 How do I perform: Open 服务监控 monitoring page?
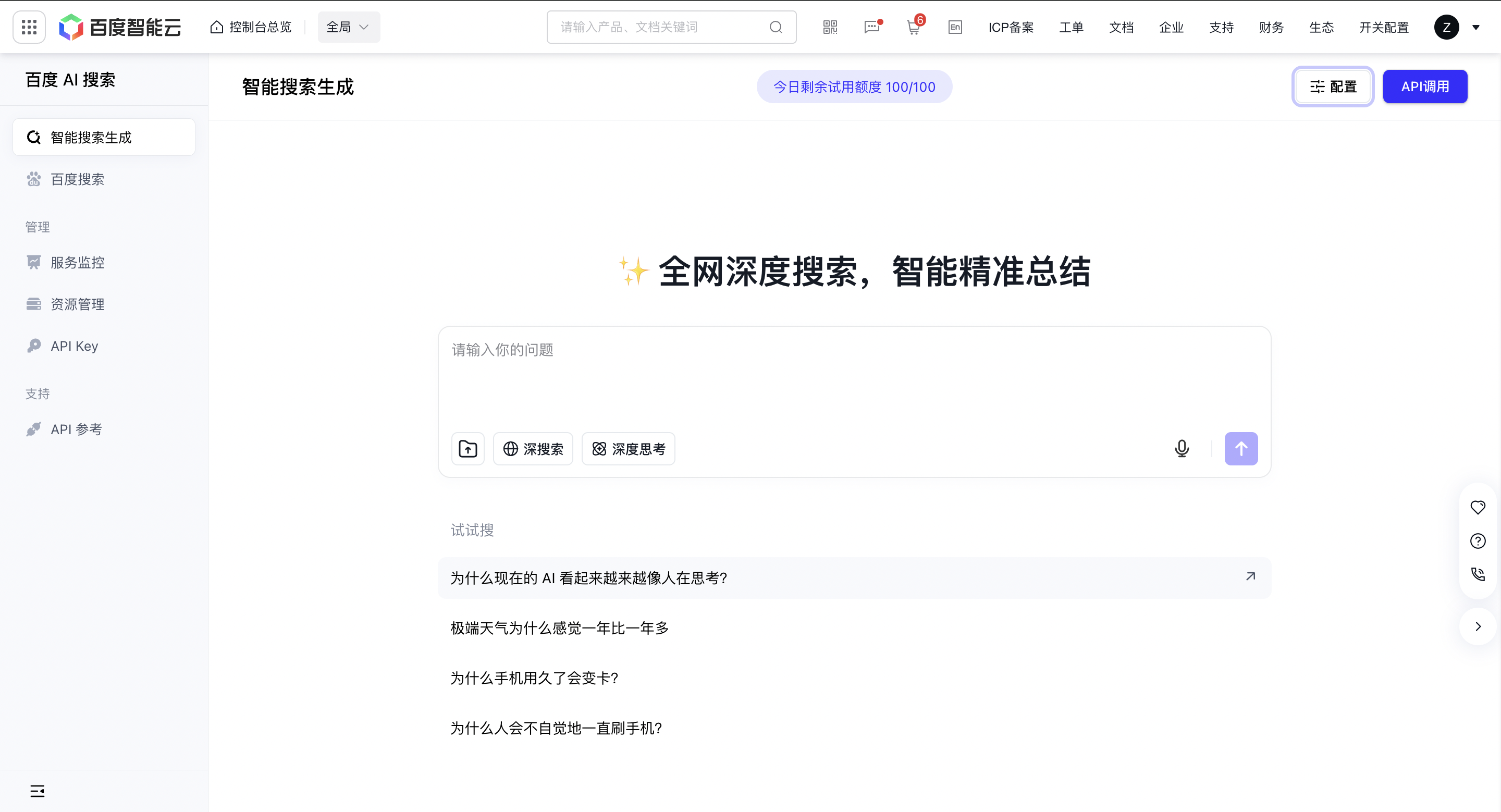click(x=78, y=262)
